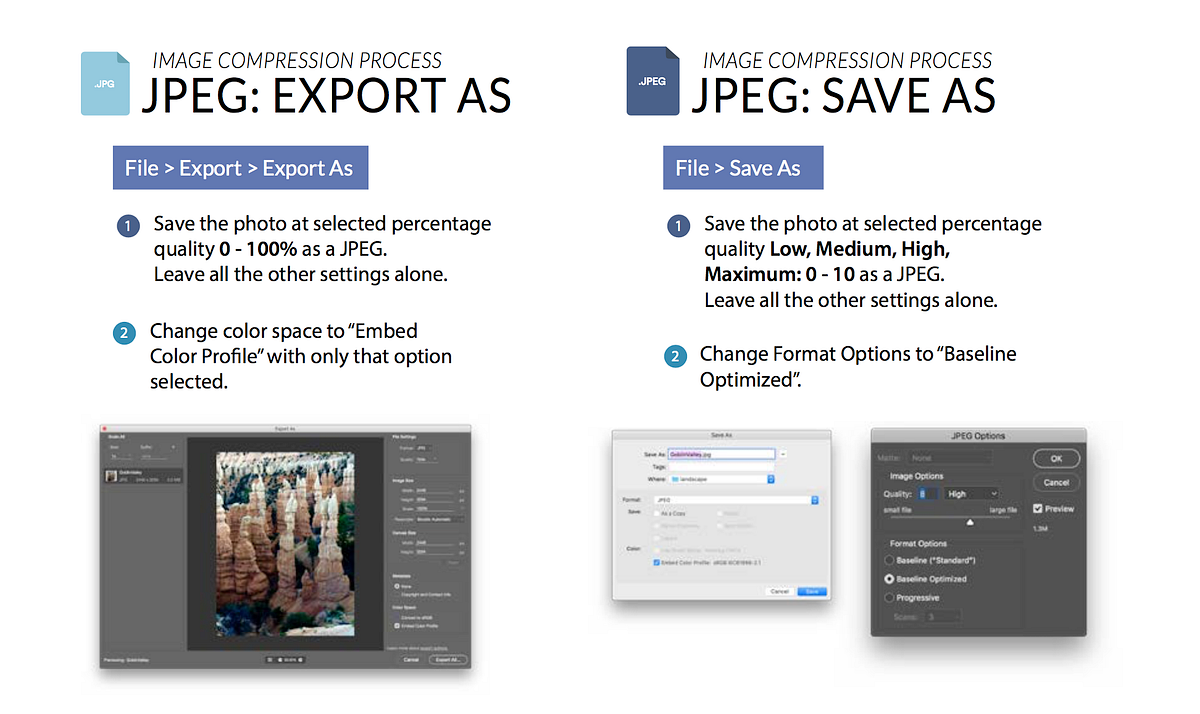Add a size with the plus icon

point(173,447)
